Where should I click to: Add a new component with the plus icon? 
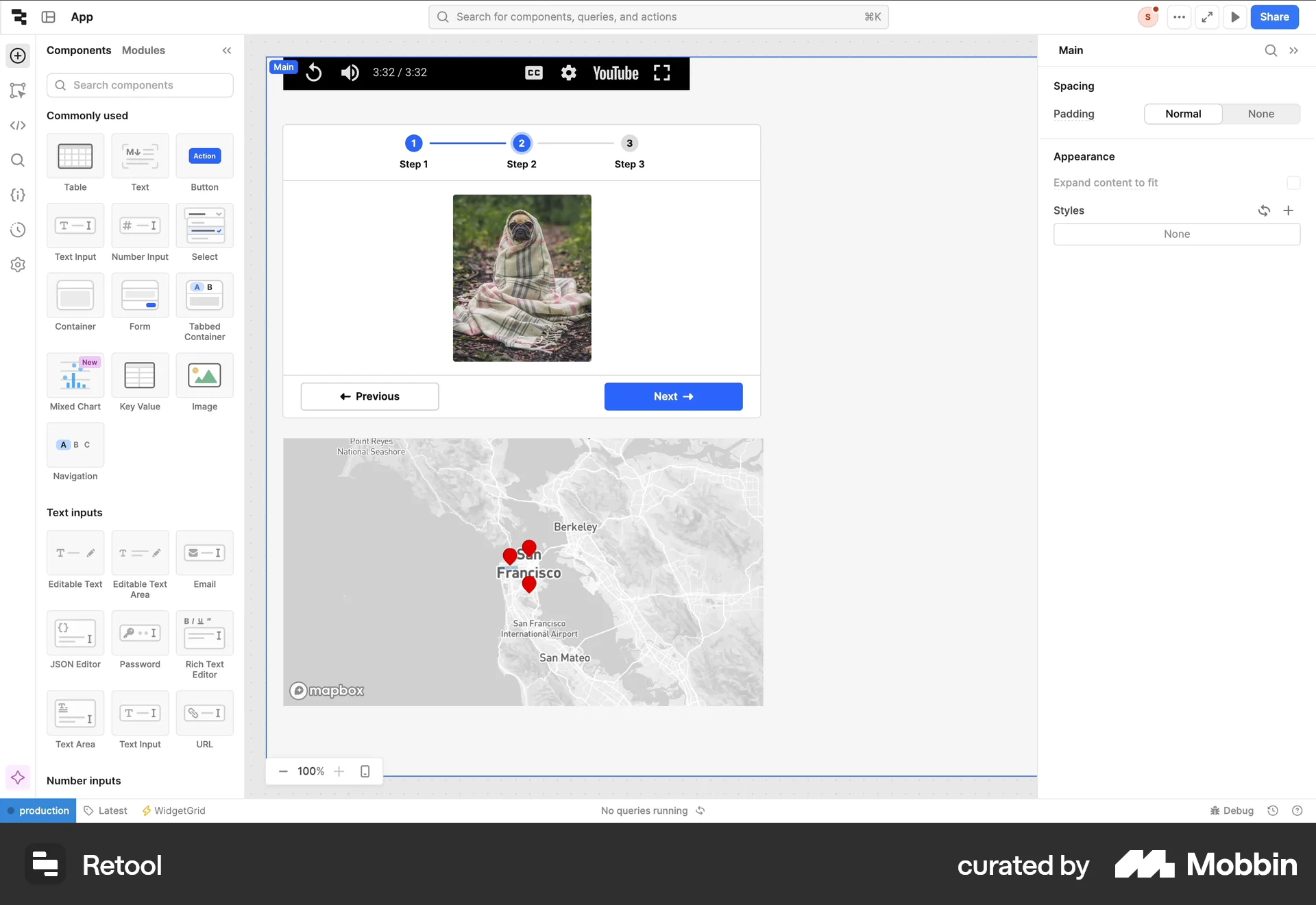(17, 56)
